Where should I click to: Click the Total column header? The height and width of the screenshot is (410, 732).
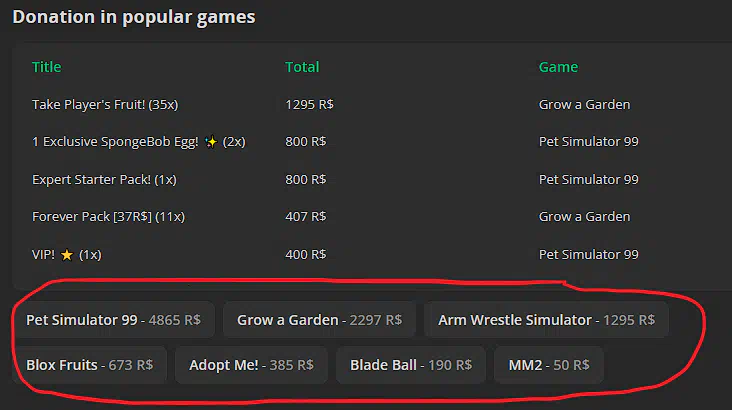[x=302, y=67]
